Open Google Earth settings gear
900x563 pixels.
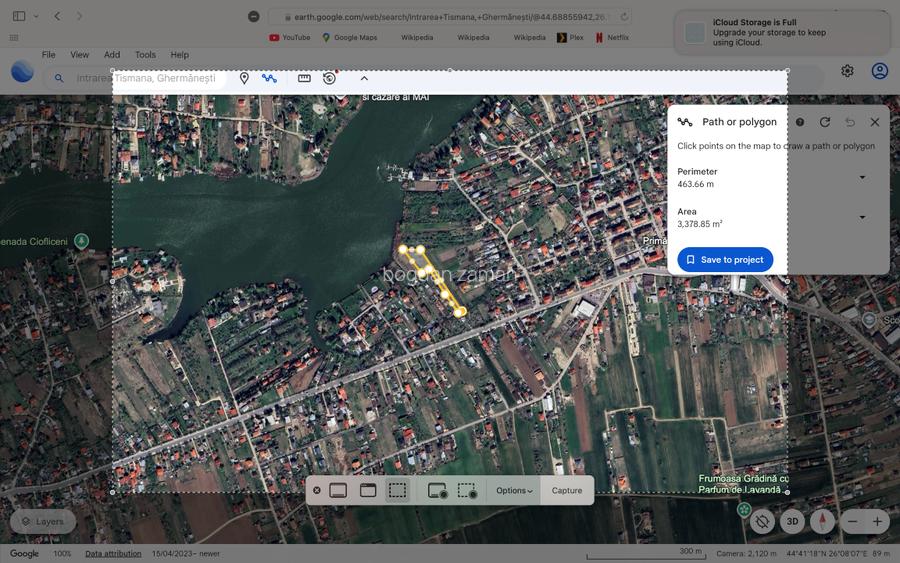847,71
